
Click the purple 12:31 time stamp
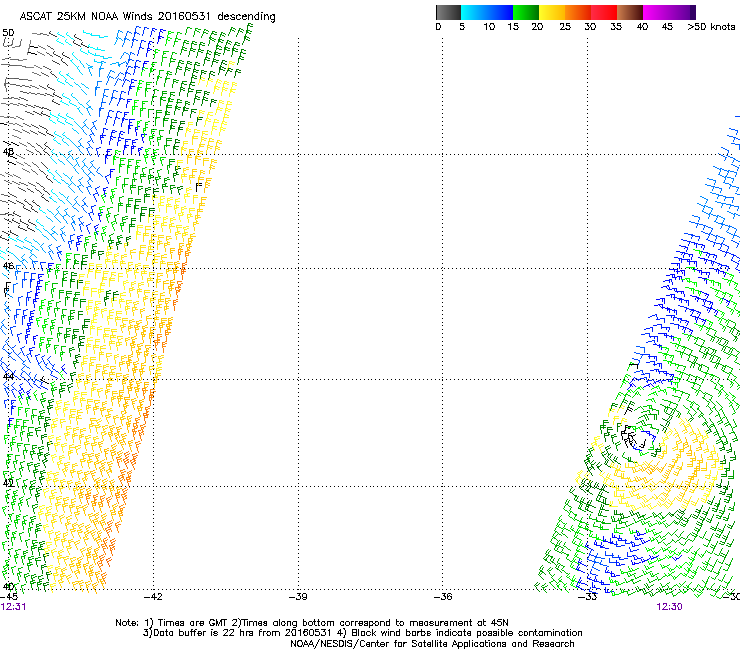click(x=13, y=607)
